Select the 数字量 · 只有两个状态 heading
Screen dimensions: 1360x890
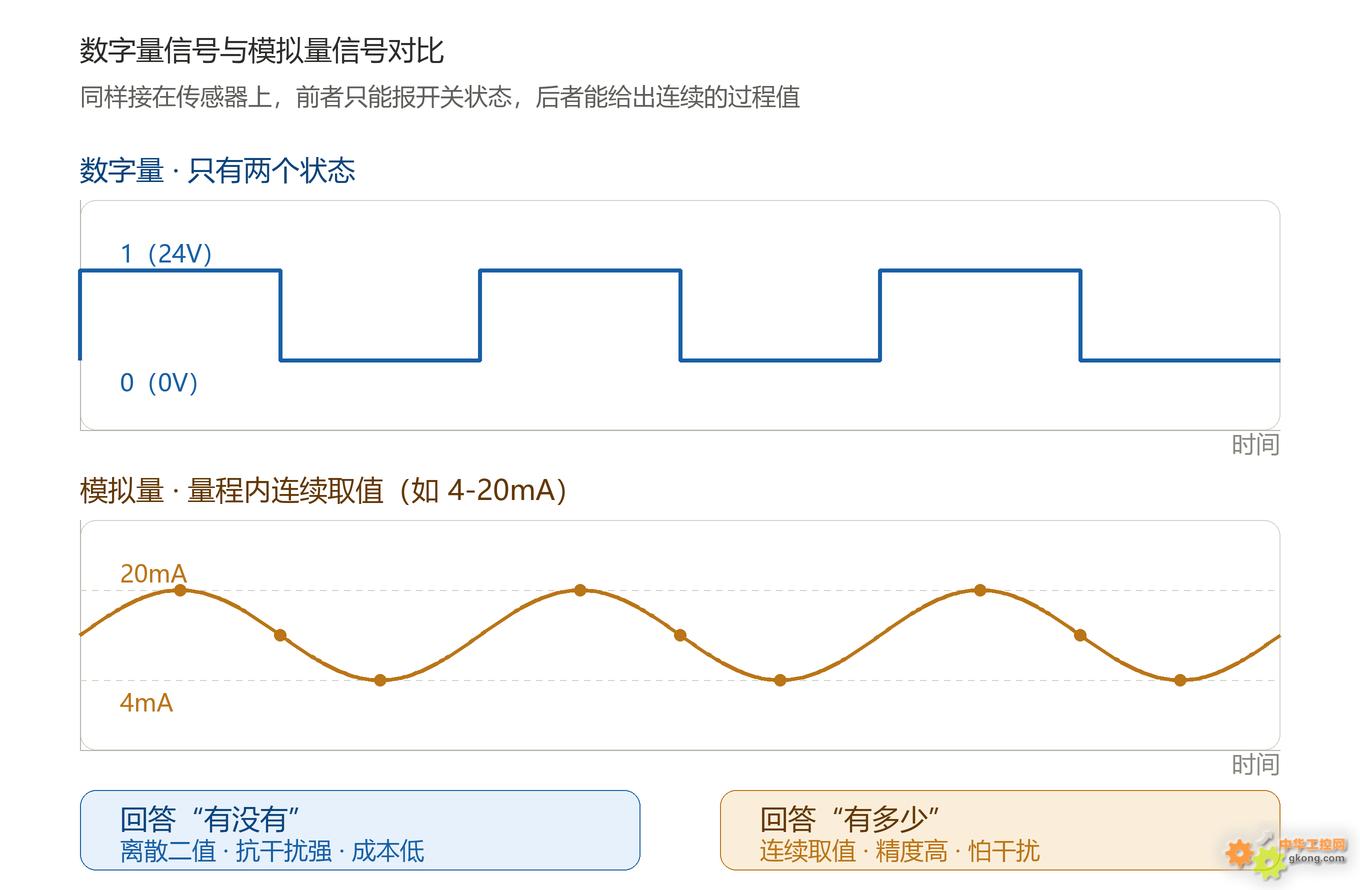217,170
